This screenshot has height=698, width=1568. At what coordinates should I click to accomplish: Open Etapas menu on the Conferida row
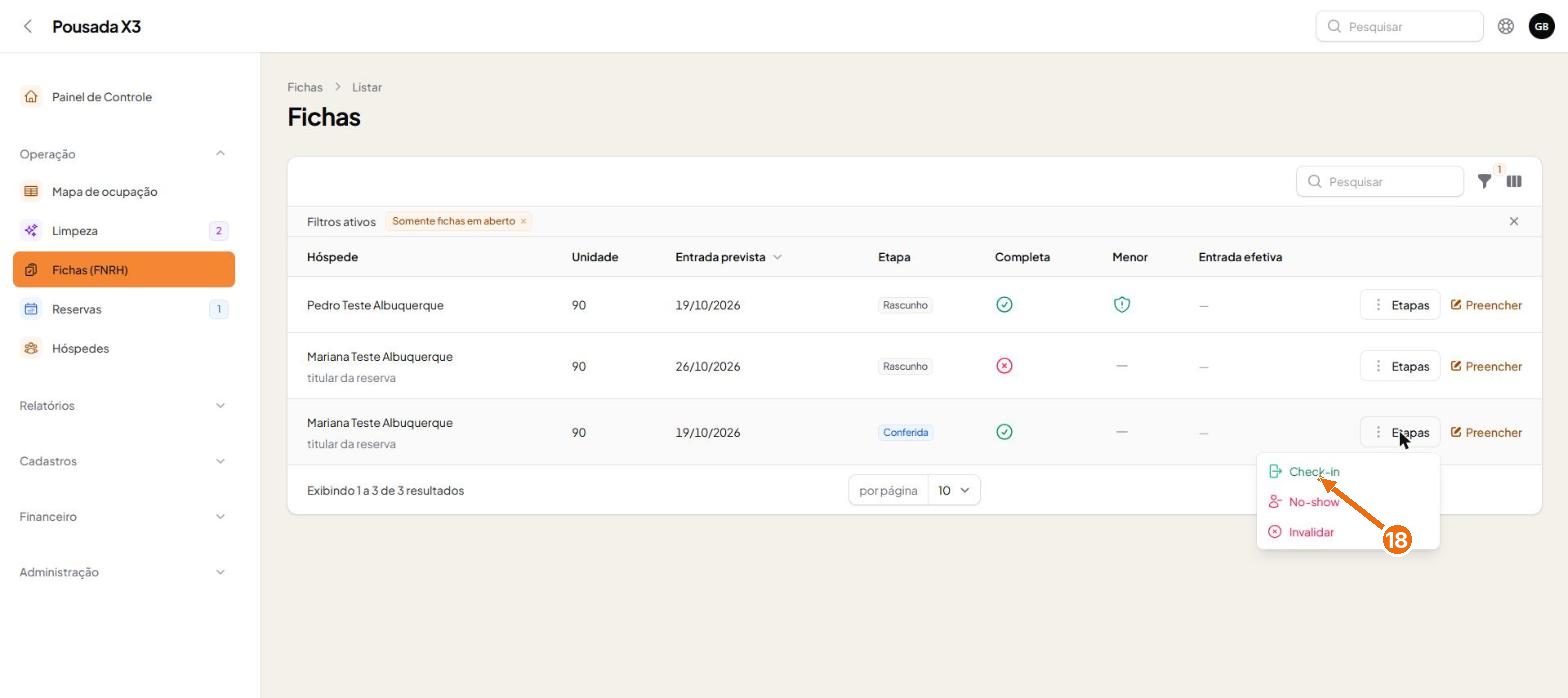pyautogui.click(x=1400, y=432)
